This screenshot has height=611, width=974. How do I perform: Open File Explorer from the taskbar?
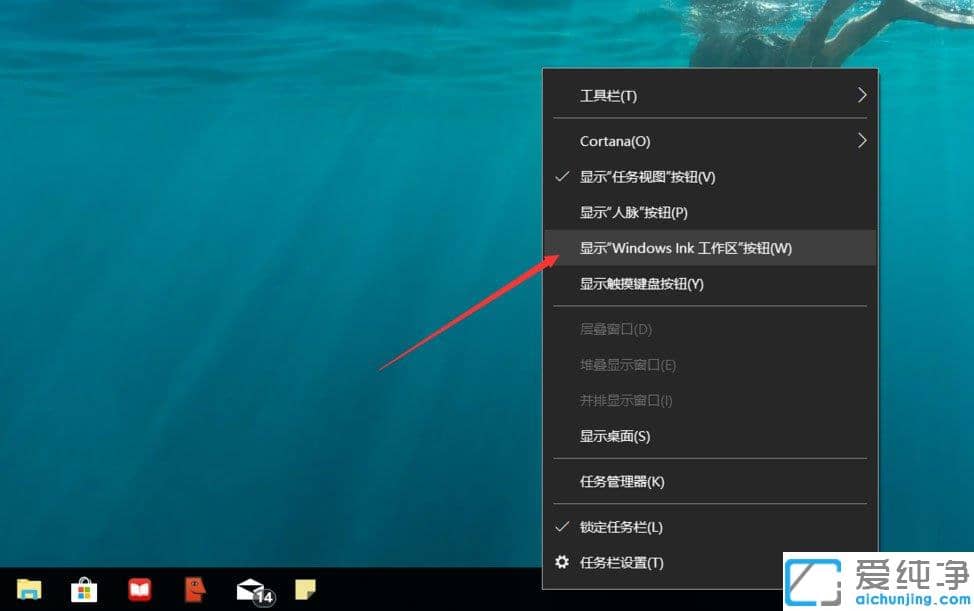click(30, 590)
